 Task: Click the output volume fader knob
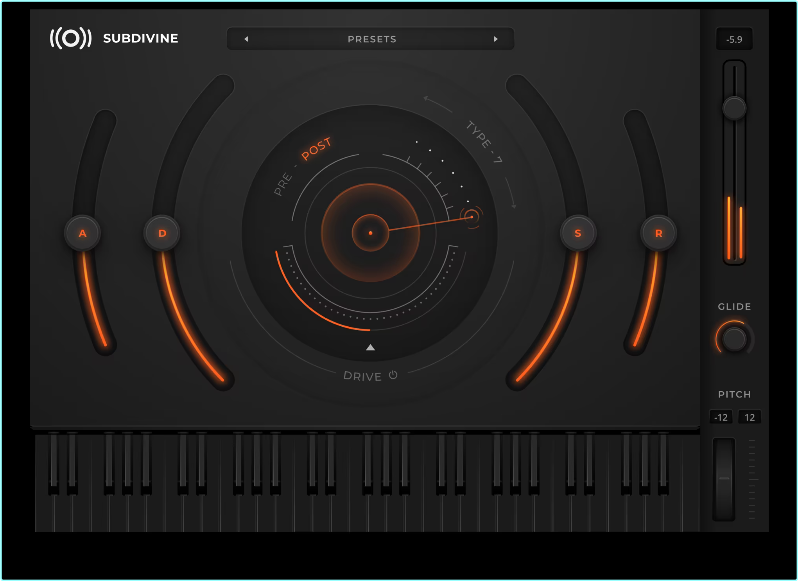click(734, 107)
